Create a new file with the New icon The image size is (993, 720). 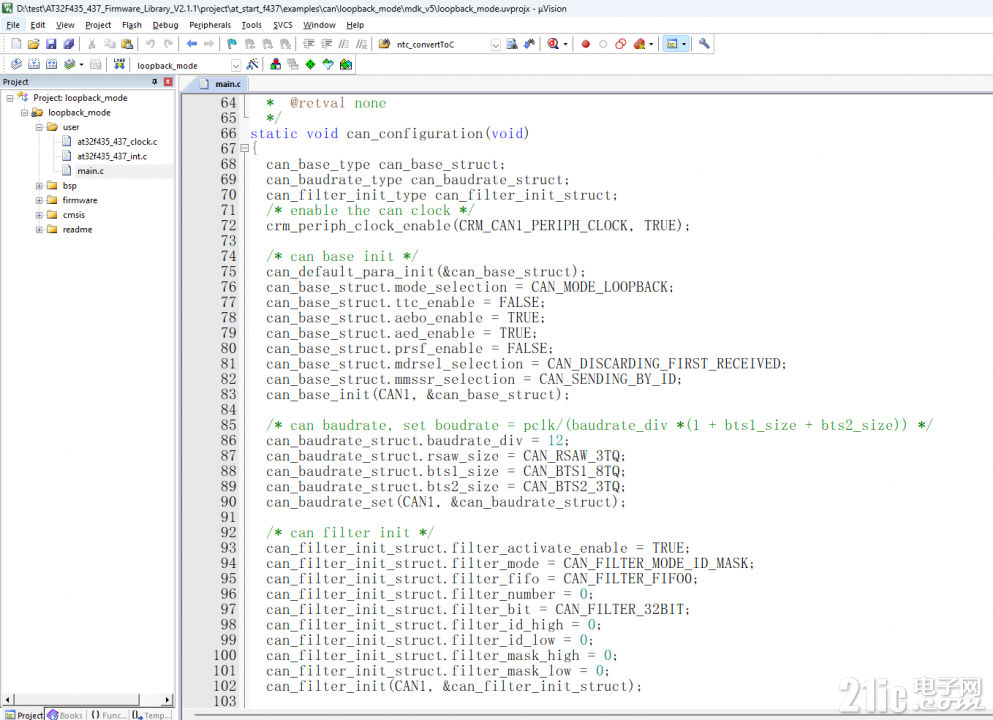[x=16, y=44]
